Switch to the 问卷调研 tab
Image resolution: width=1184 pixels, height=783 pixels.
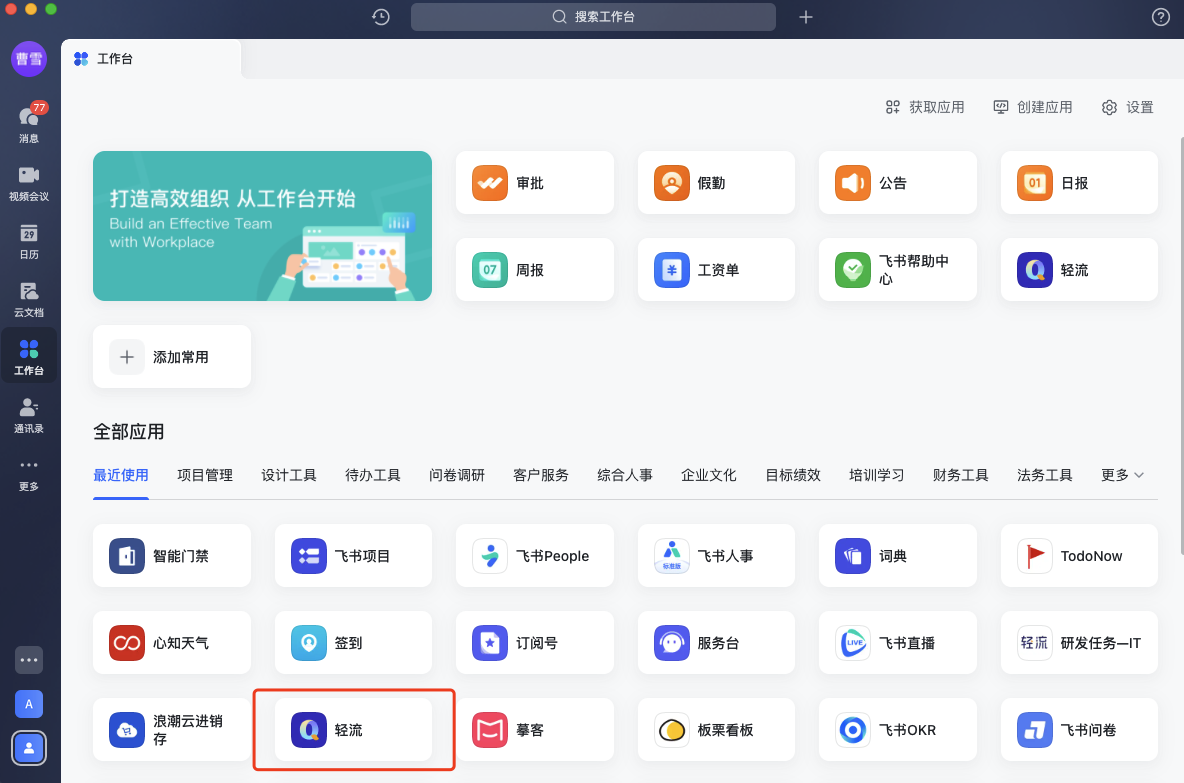point(457,475)
